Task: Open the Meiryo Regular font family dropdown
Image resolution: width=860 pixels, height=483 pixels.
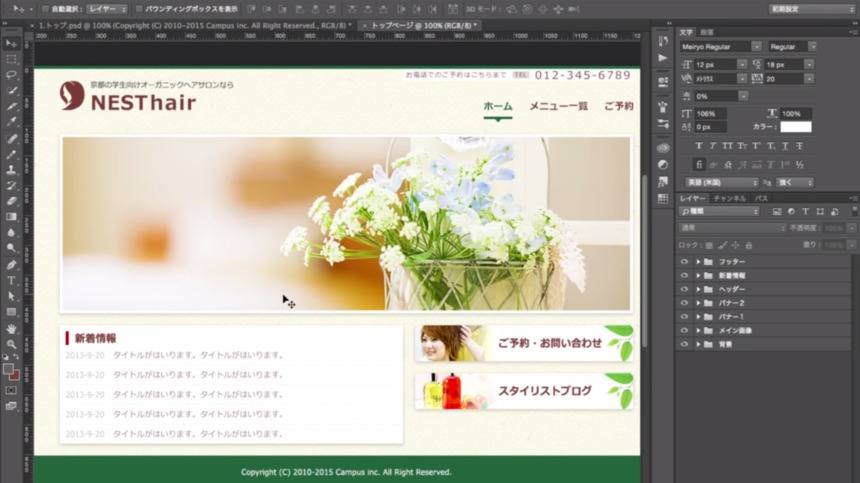Action: tap(721, 47)
